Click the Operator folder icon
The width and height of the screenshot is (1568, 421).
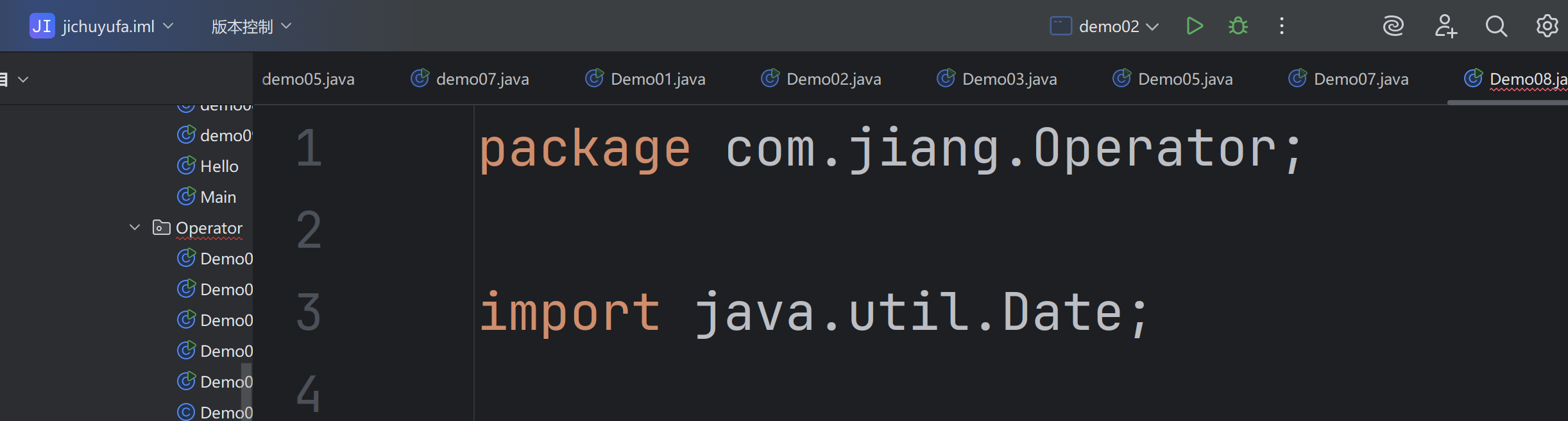point(161,228)
